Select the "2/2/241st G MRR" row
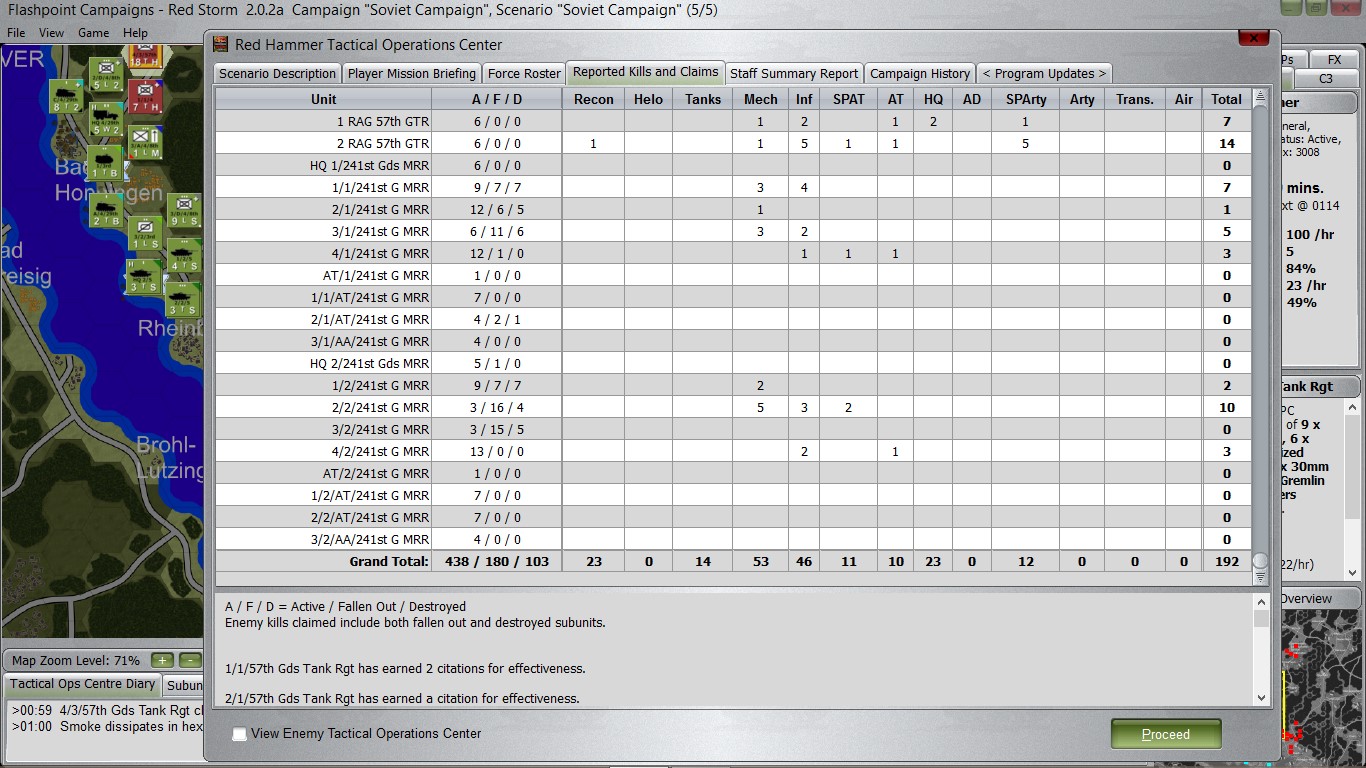Viewport: 1366px width, 768px height. [x=733, y=407]
